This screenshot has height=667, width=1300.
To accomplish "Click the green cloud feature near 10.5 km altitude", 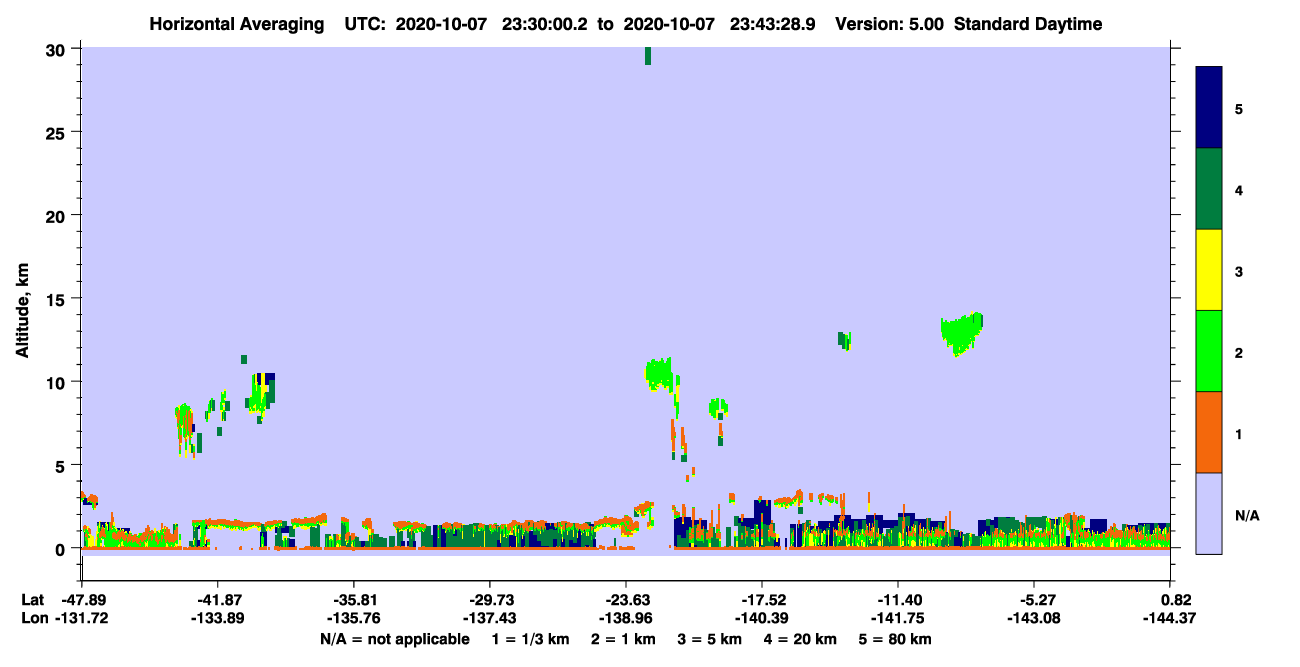I will pos(660,374).
